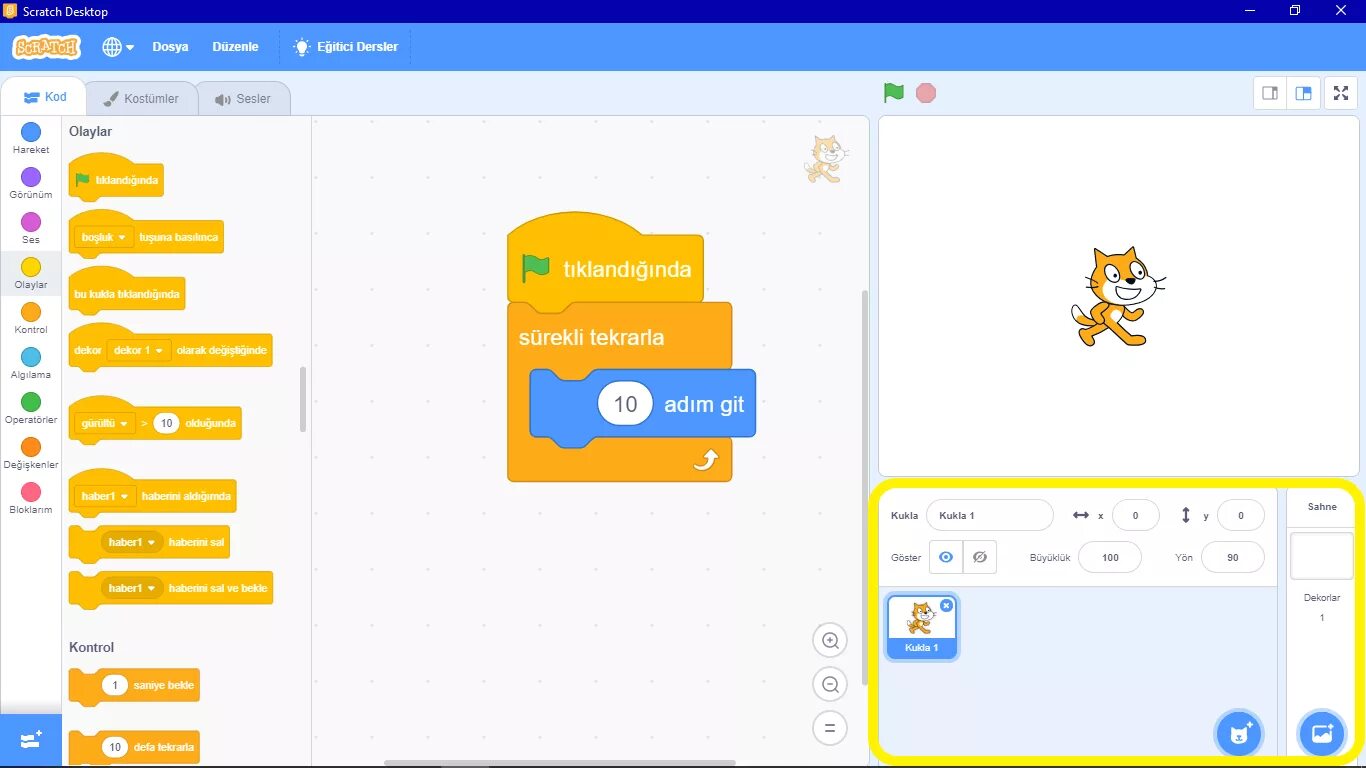
Task: Open the Bloklarım block category
Action: [31, 498]
